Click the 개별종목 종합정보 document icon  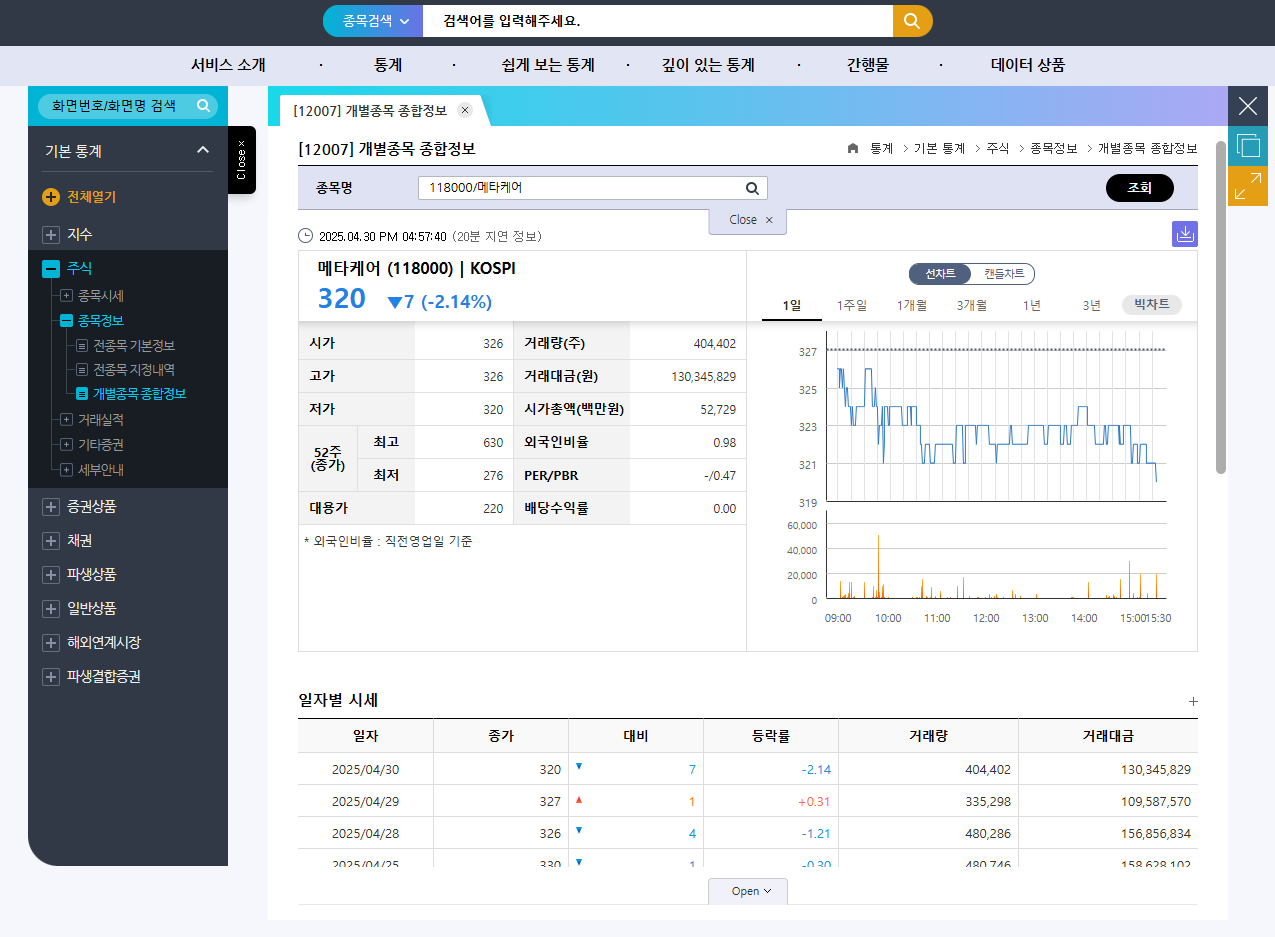[83, 394]
